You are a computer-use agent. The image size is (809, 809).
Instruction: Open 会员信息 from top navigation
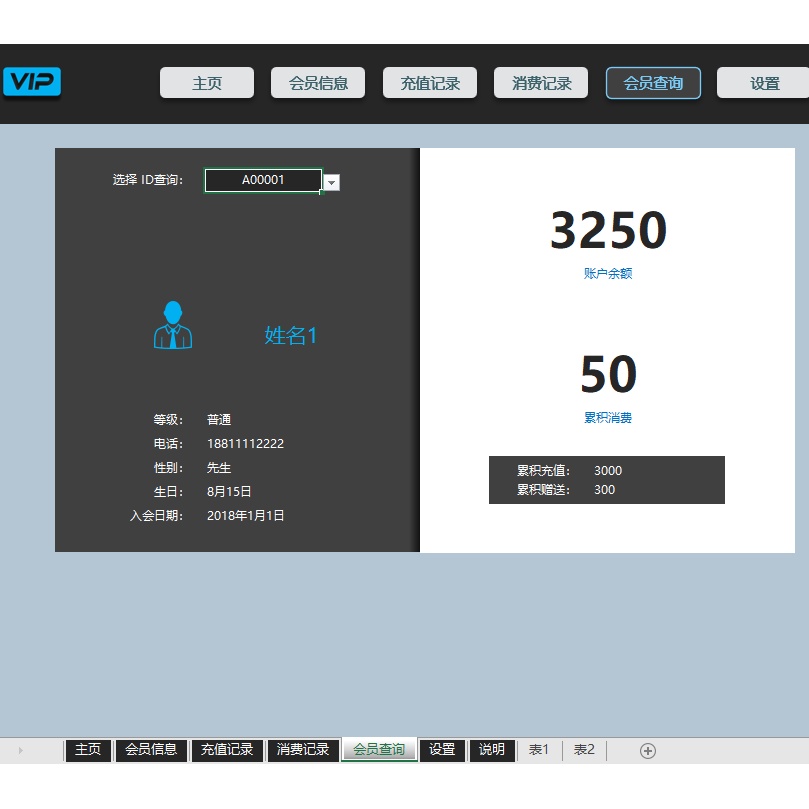point(318,83)
